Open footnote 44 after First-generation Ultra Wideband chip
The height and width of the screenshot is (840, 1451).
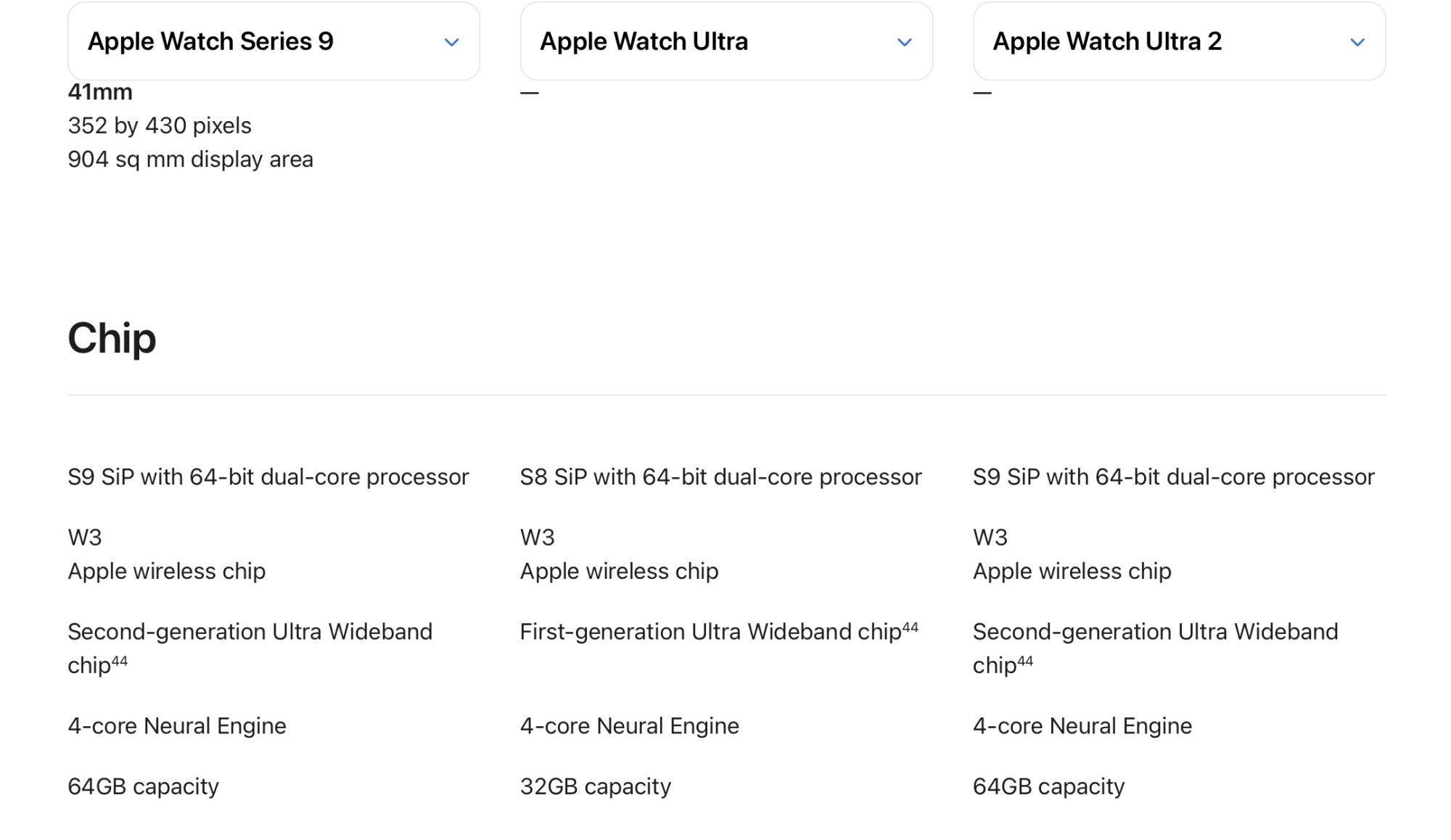[910, 627]
